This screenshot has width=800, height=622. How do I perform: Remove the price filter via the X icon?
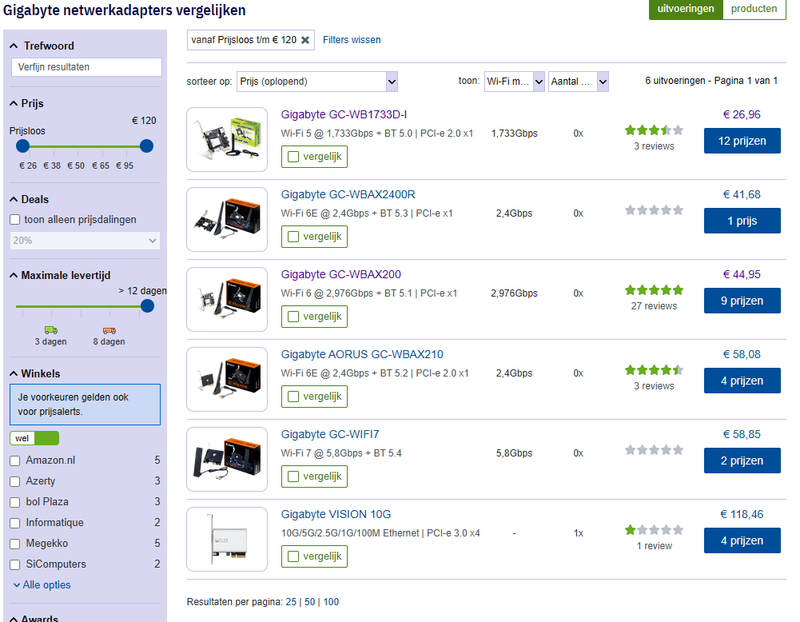[305, 40]
